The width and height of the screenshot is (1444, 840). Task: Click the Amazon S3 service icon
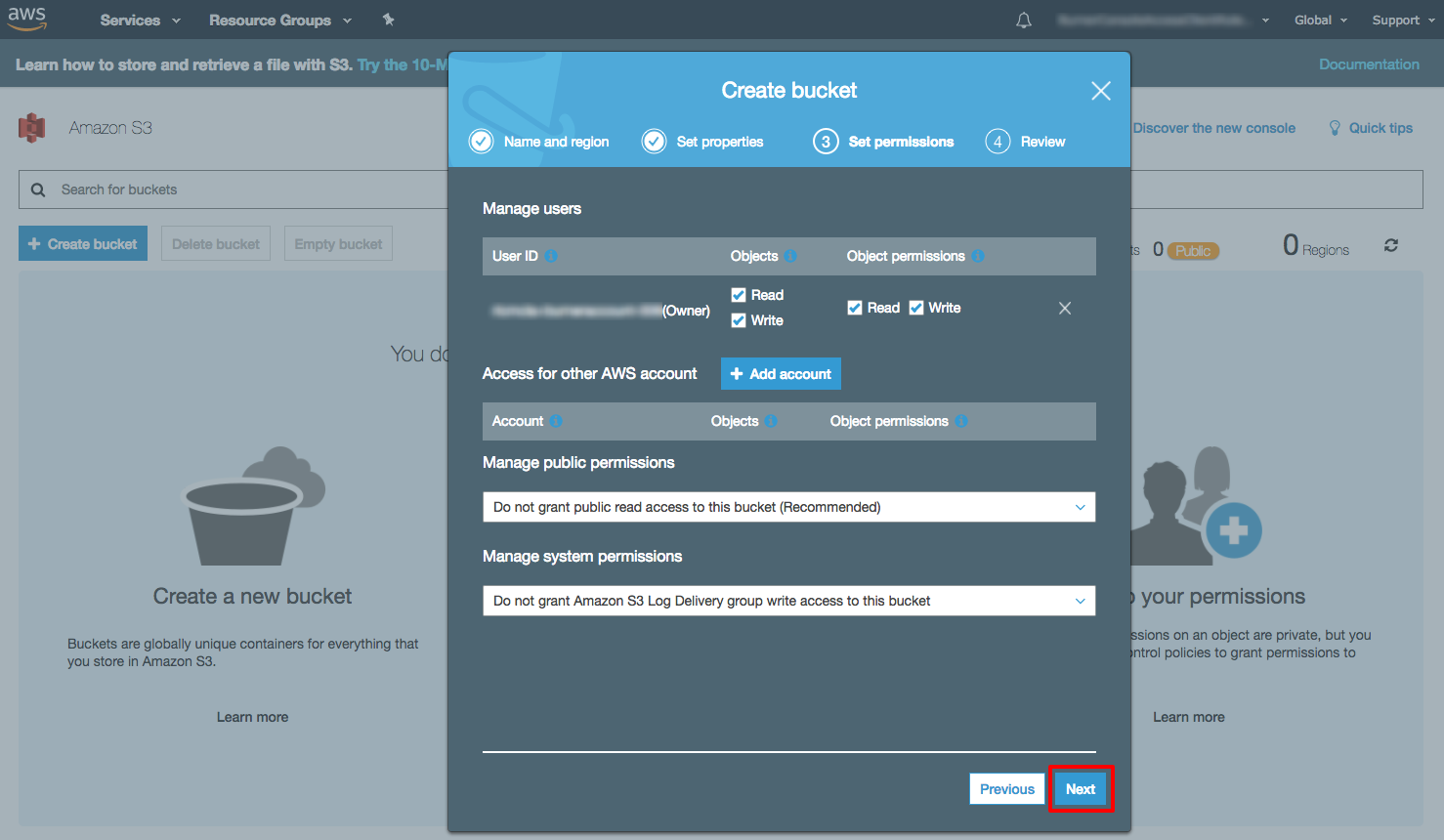tap(30, 128)
